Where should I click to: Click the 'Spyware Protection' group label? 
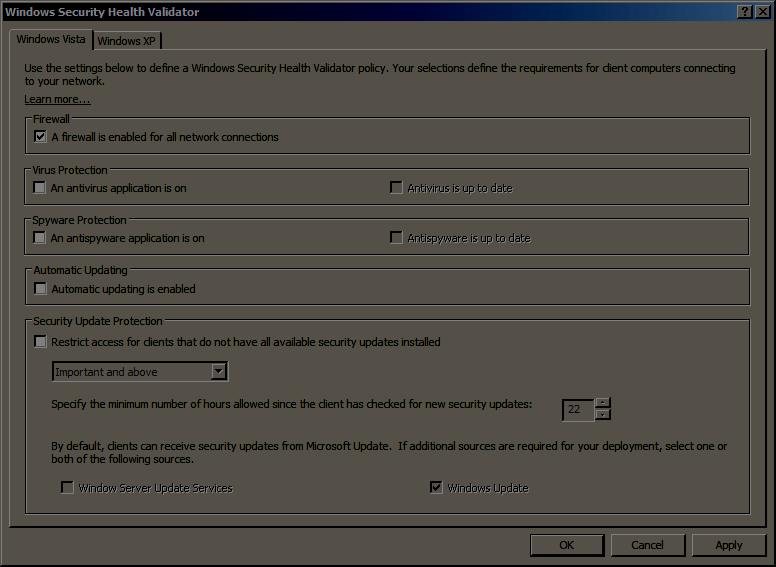click(x=79, y=220)
